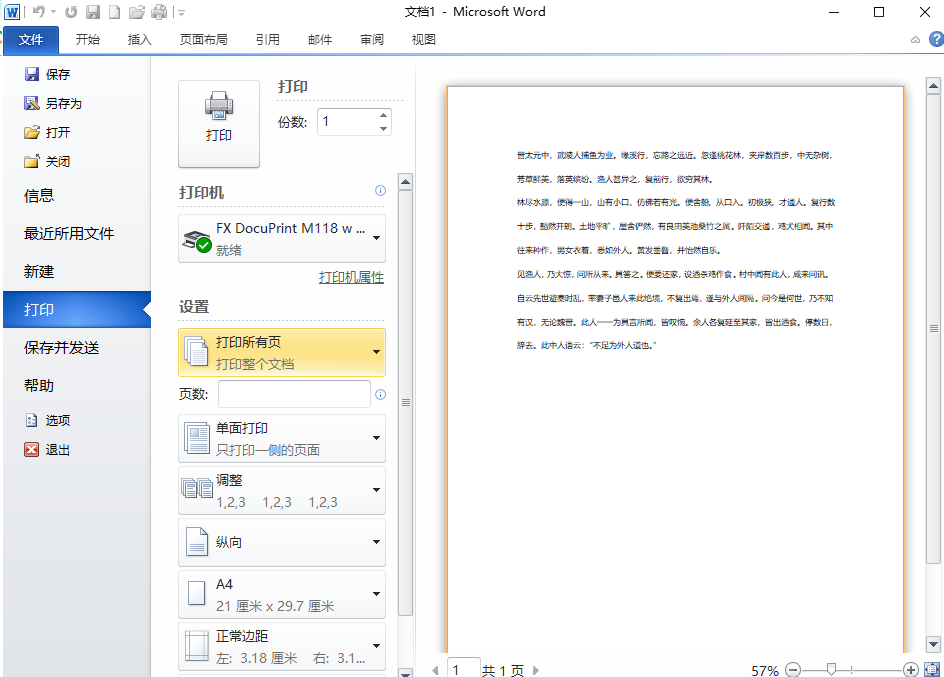The image size is (944, 677).
Task: Click the zoom out minus button
Action: [793, 670]
